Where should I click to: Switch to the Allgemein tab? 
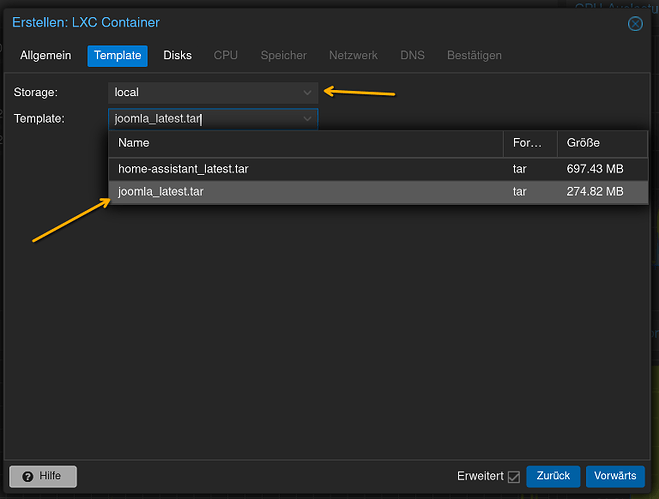click(x=45, y=55)
